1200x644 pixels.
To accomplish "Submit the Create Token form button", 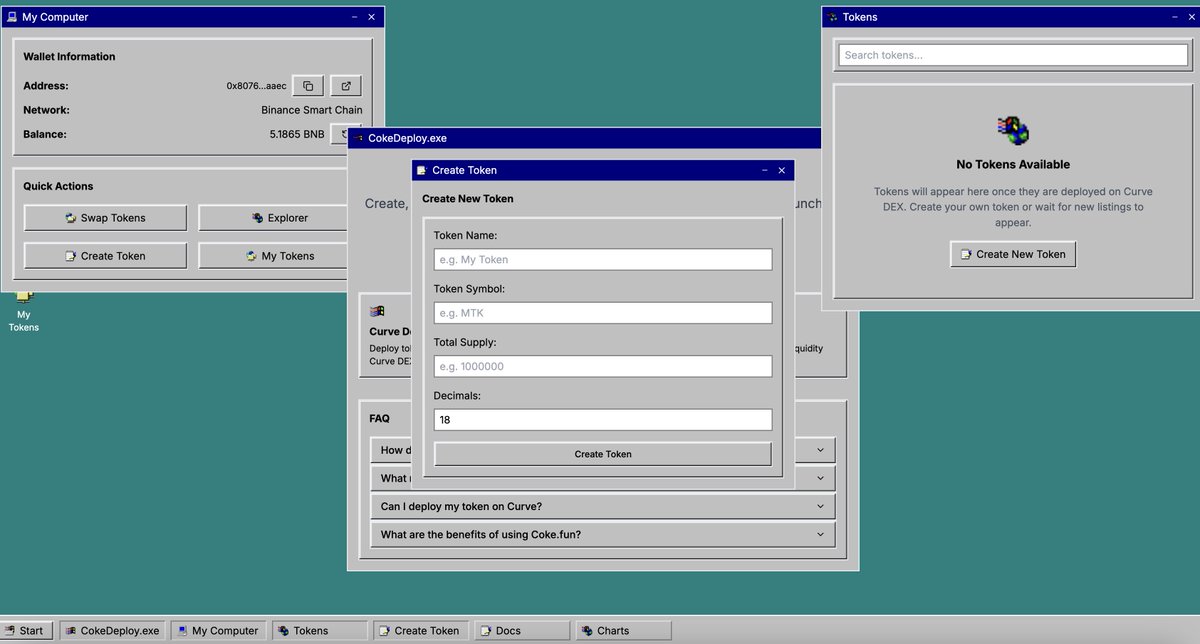I will pos(603,454).
